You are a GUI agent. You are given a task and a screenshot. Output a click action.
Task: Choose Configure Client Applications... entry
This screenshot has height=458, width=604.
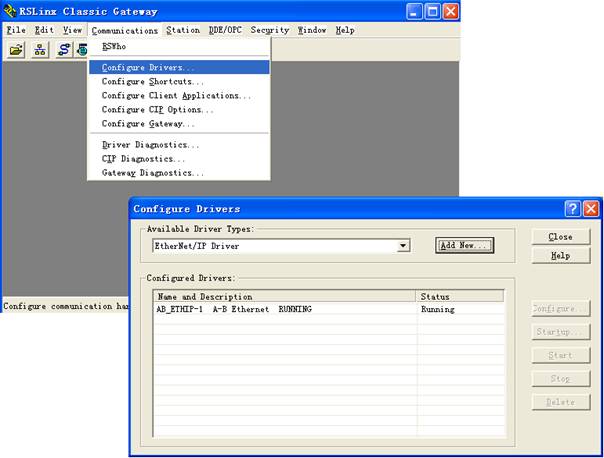pos(179,96)
